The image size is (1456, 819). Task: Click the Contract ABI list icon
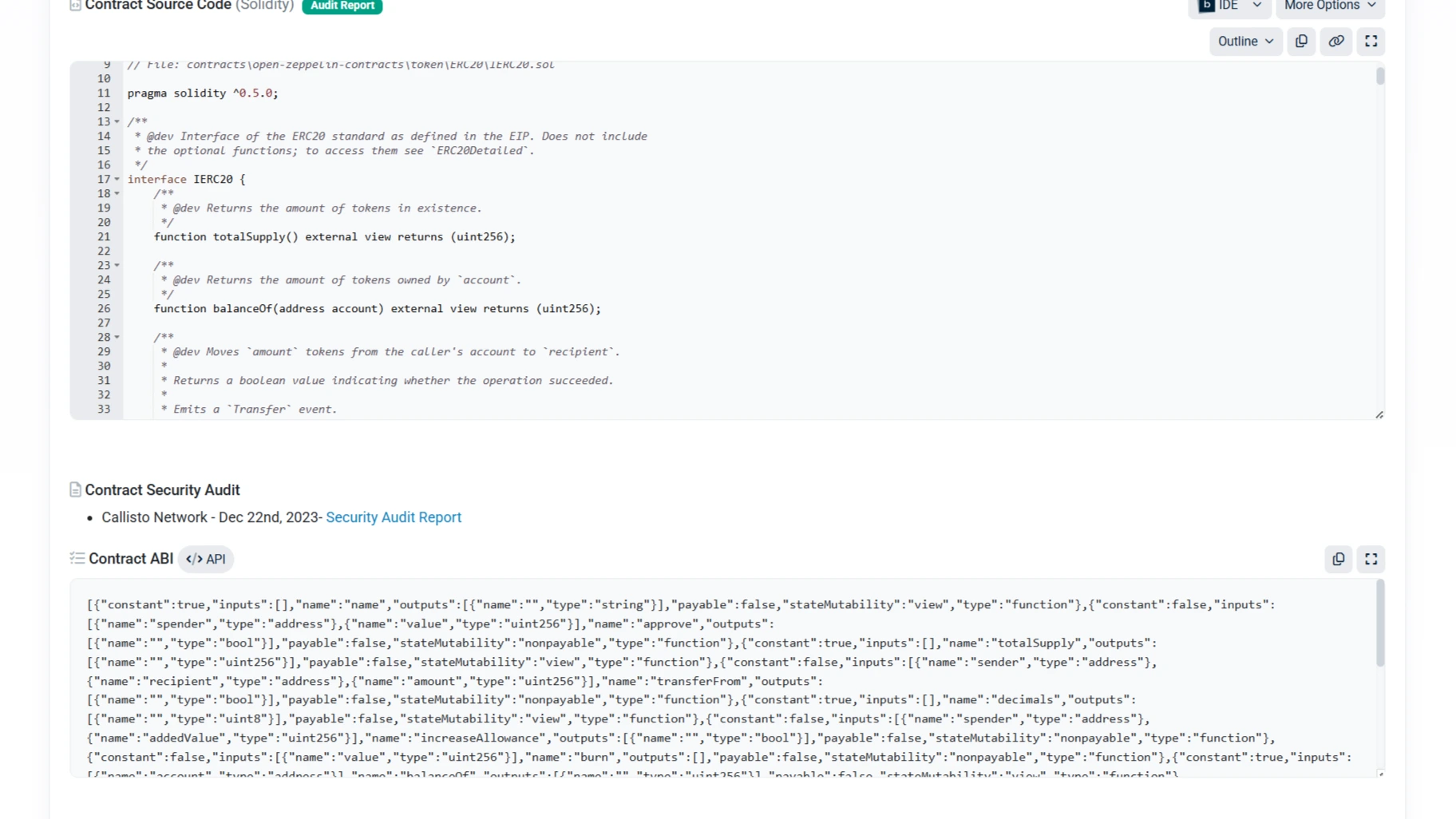(x=77, y=559)
